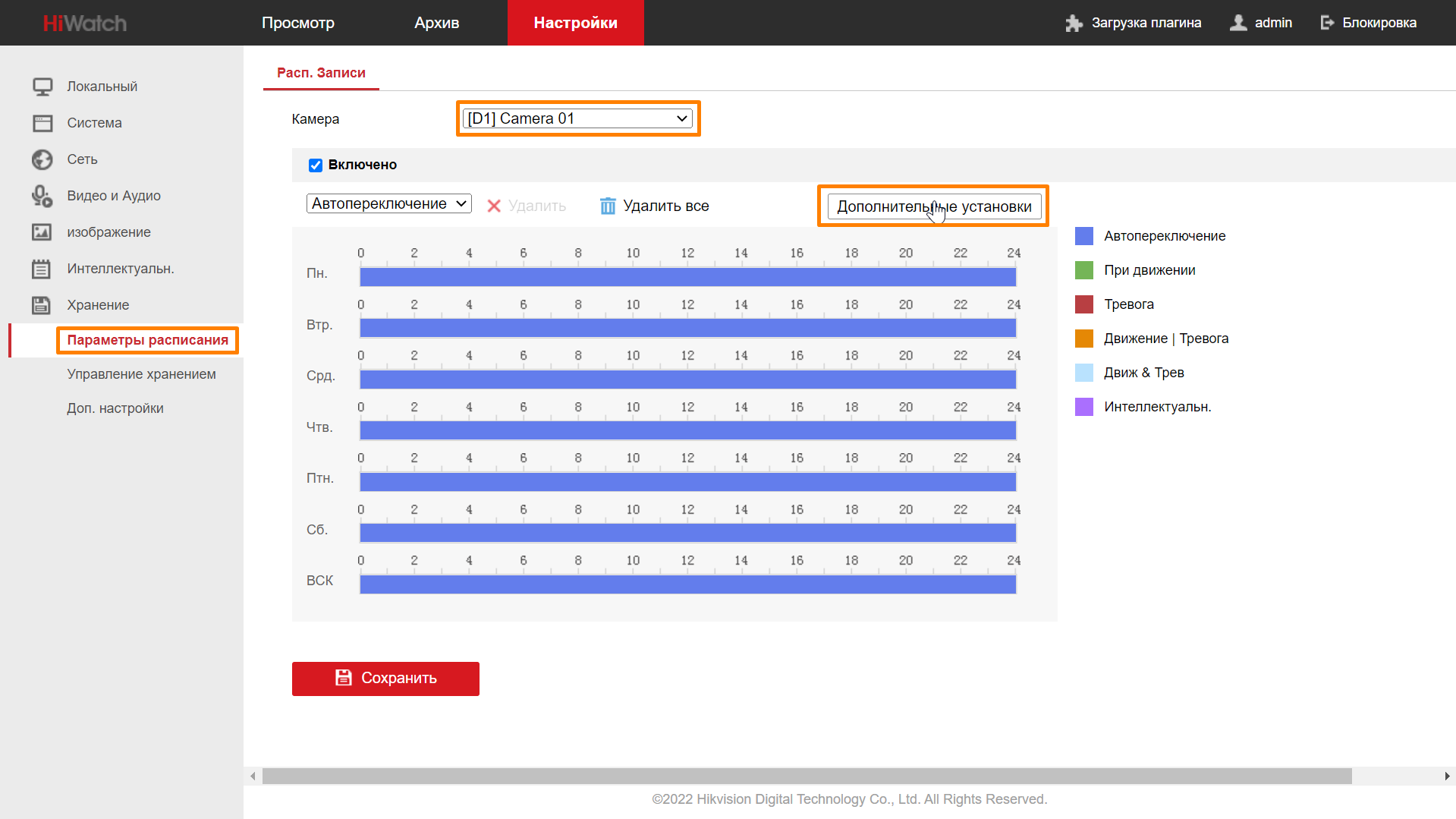The image size is (1456, 819).
Task: Click the green При движении legend swatch
Action: (1084, 270)
